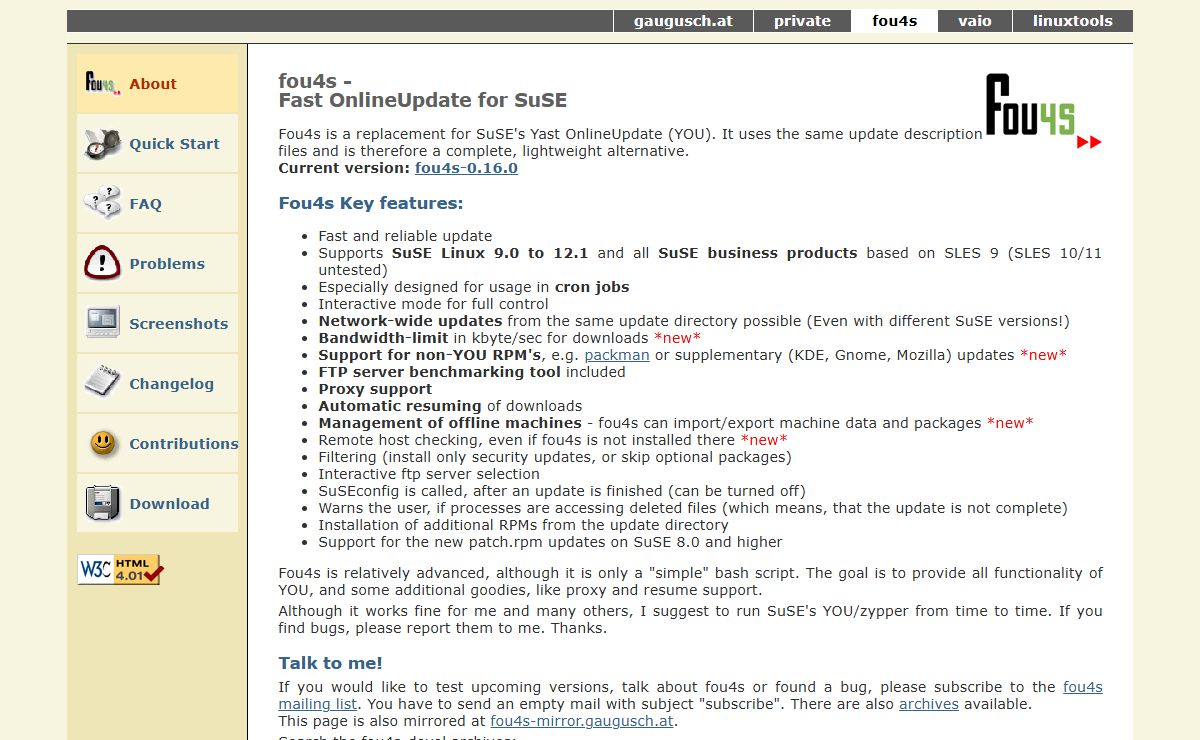1200x740 pixels.
Task: Click the Screenshots monitor icon
Action: pos(102,323)
